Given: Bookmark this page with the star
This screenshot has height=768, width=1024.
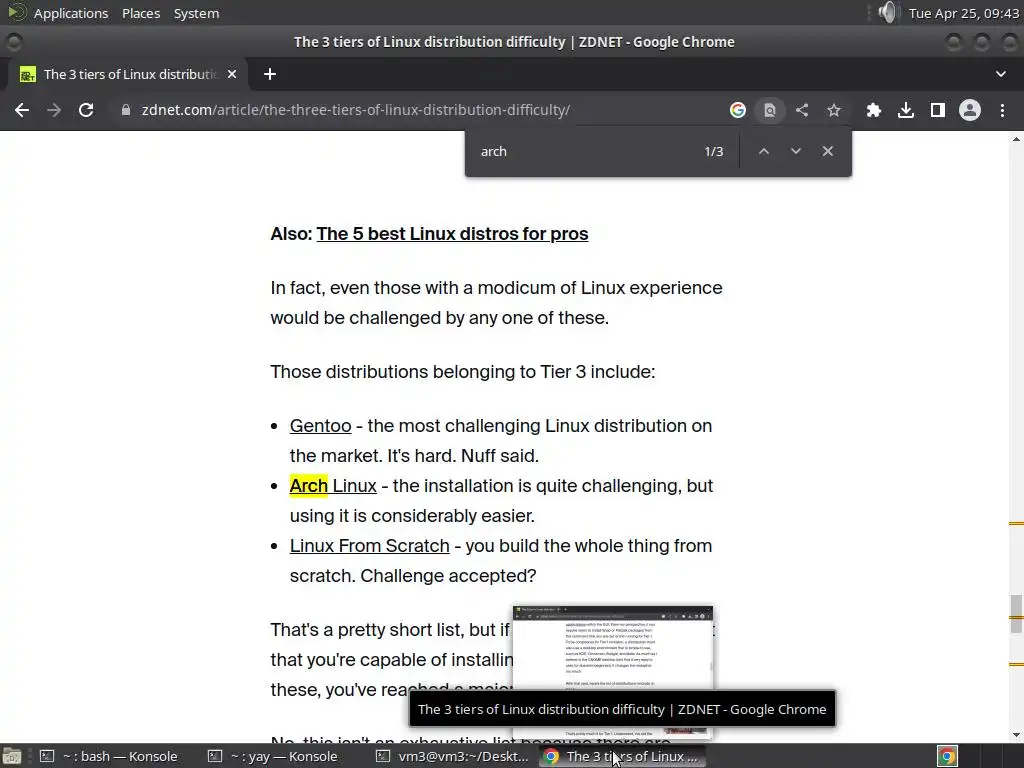Looking at the screenshot, I should [834, 110].
